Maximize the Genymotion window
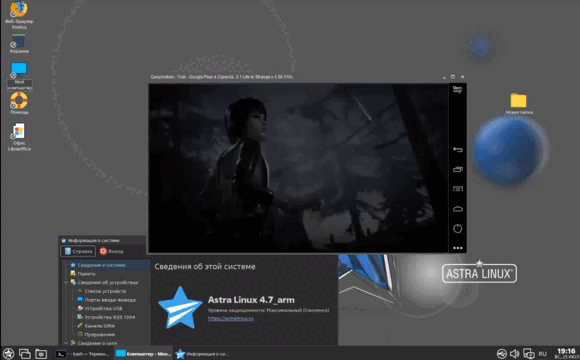The image size is (580, 360). pyautogui.click(x=453, y=77)
